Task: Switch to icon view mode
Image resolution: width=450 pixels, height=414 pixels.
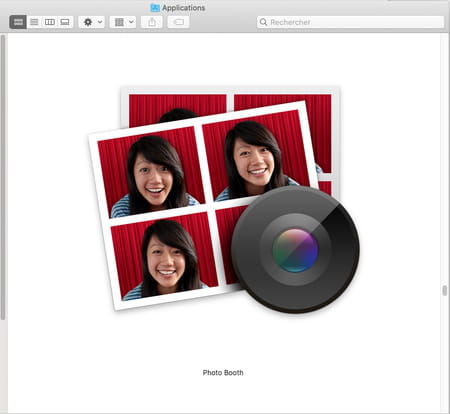Action: pos(18,22)
